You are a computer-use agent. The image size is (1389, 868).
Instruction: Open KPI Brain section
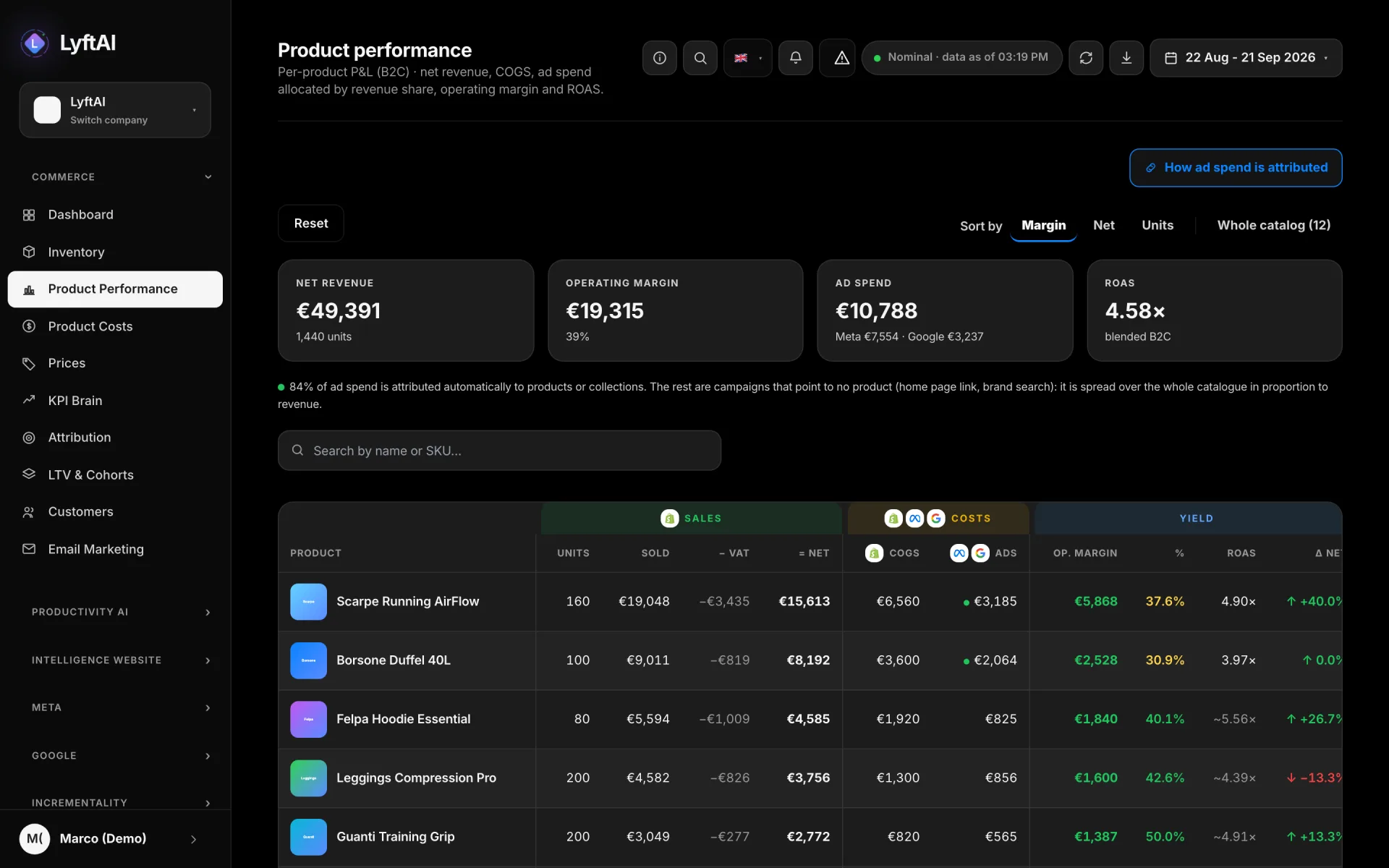[115, 401]
